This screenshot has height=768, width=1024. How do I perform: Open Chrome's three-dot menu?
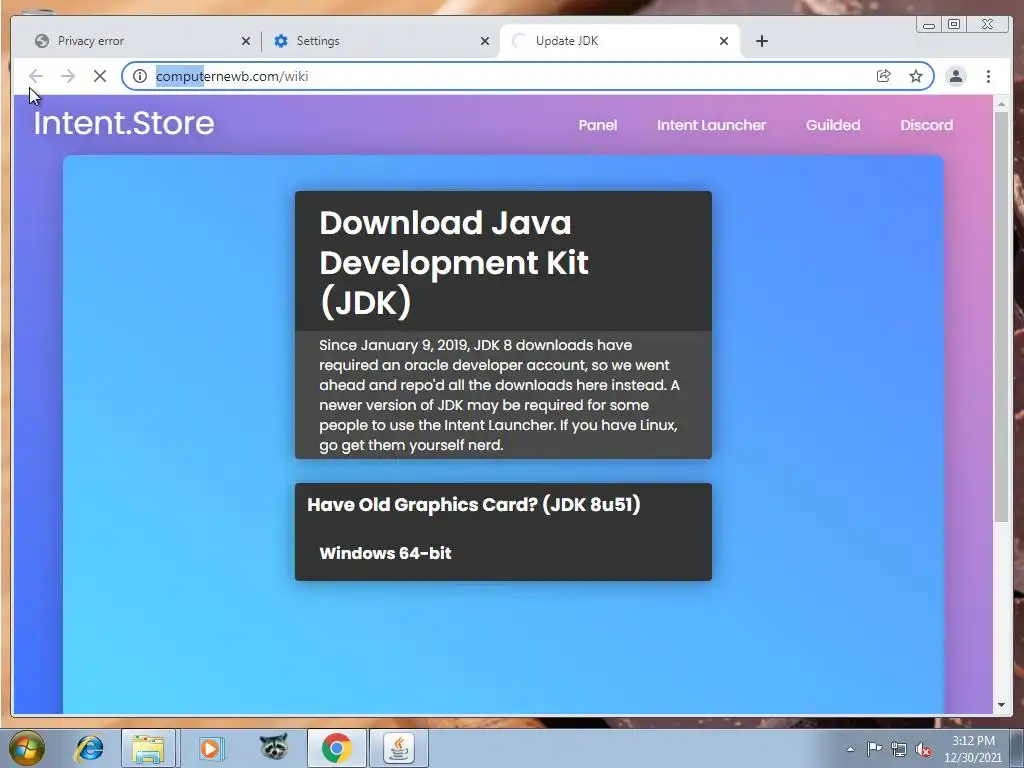point(988,76)
